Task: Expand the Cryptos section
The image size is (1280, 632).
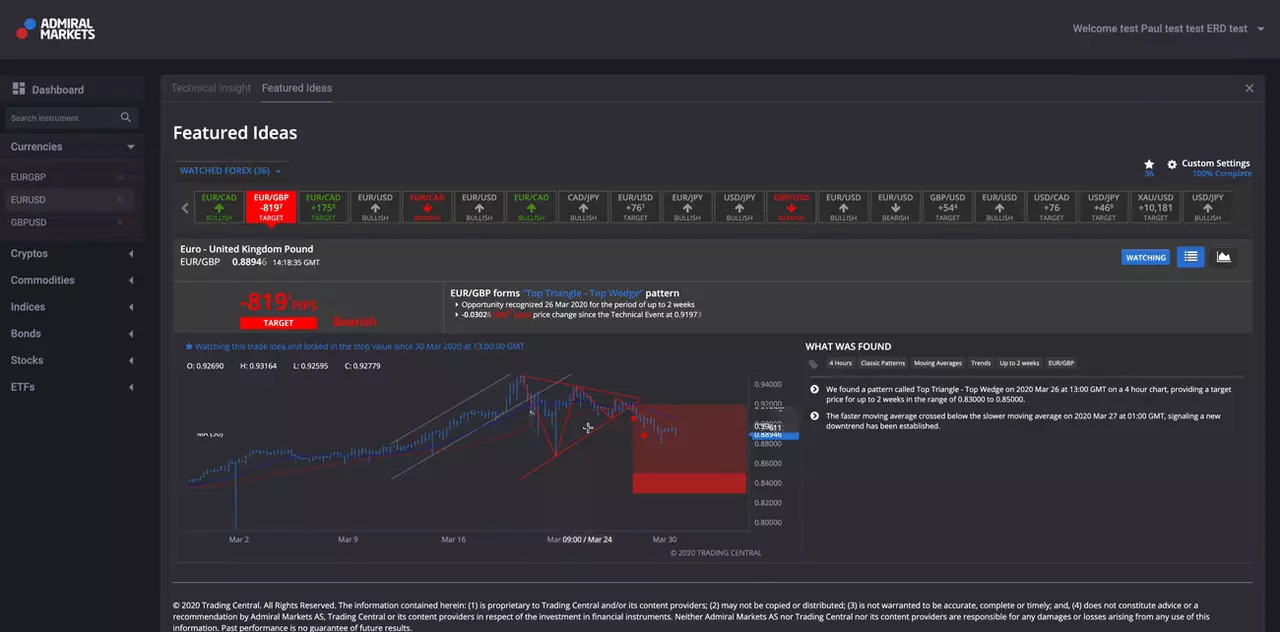Action: tap(131, 254)
